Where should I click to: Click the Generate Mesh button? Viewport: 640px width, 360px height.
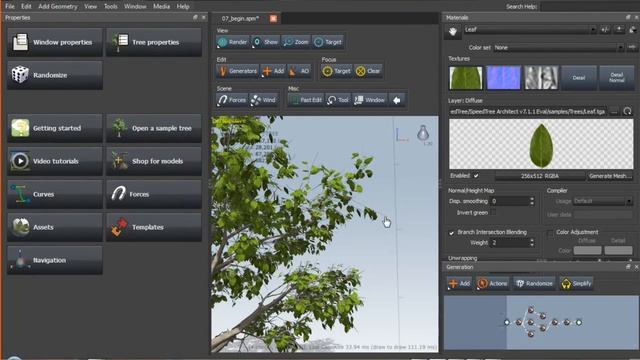(610, 176)
